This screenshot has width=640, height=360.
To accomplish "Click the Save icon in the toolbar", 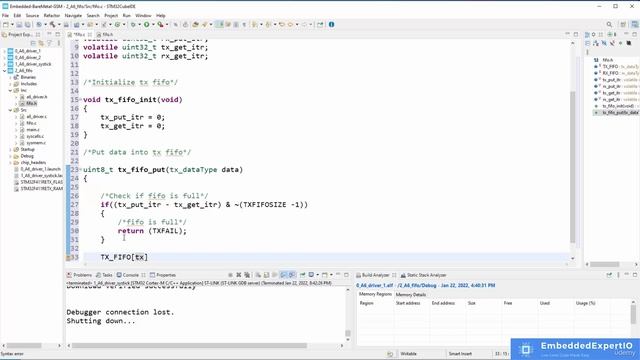I will point(19,25).
